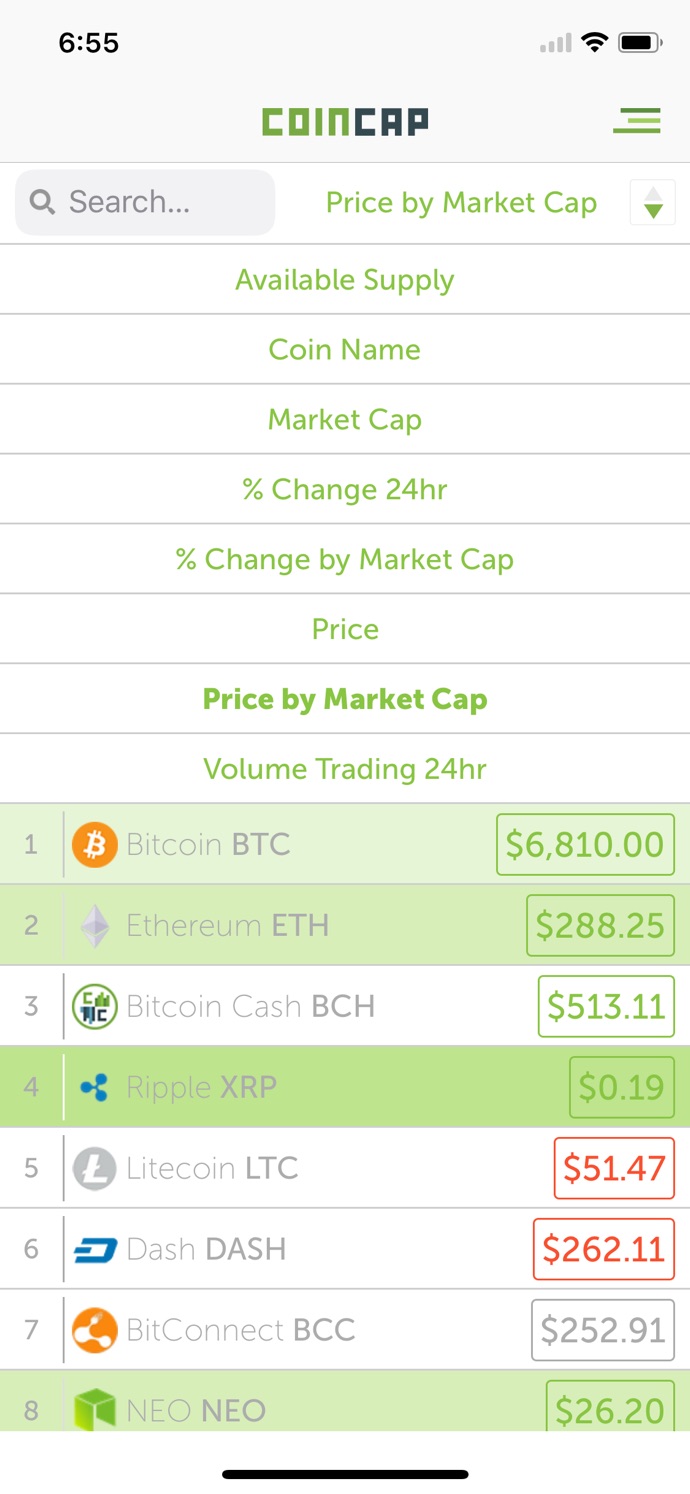Tap the BitConnect orange icon
The image size is (690, 1494).
tap(95, 1331)
